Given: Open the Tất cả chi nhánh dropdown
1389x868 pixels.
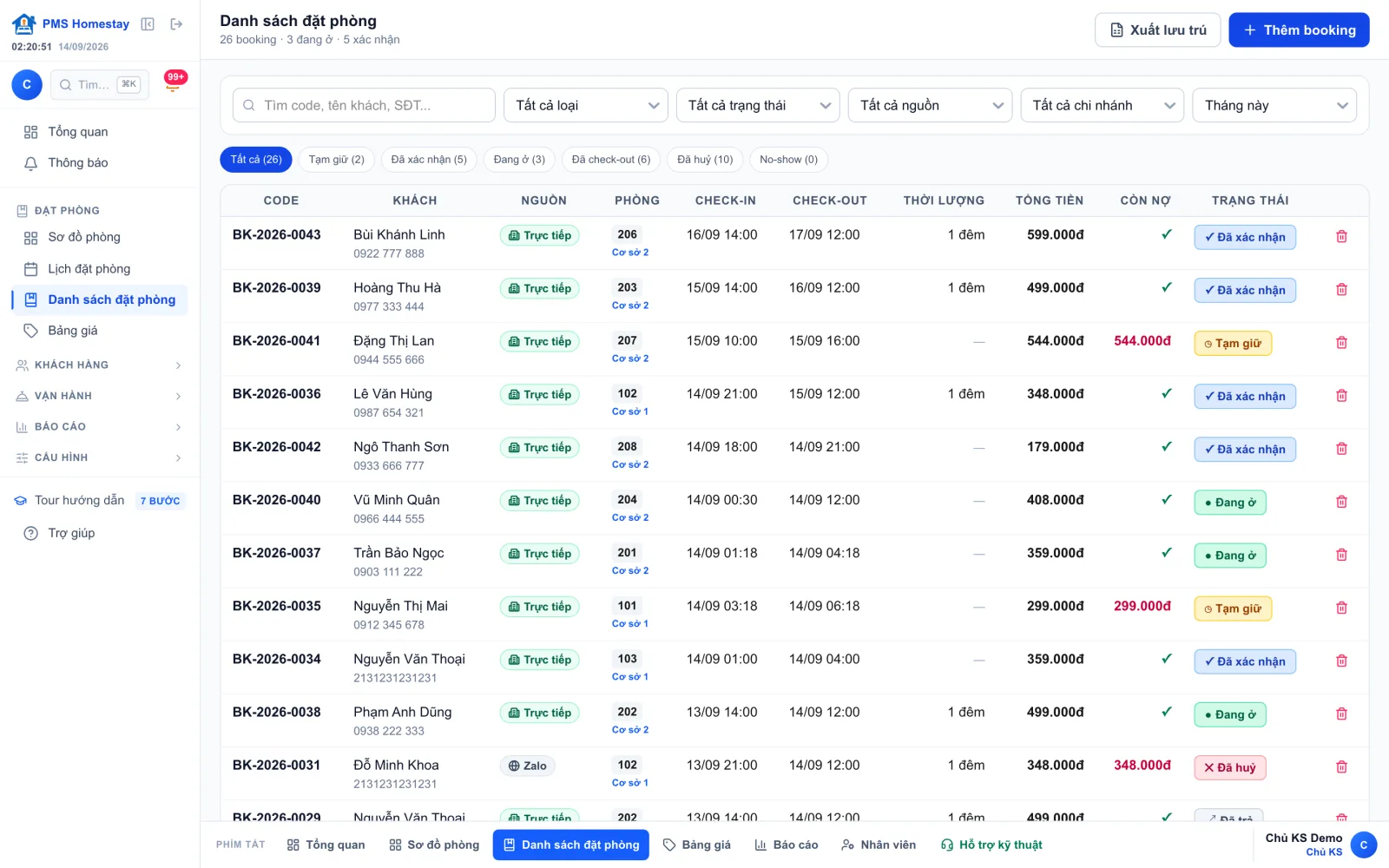Looking at the screenshot, I should 1103,105.
